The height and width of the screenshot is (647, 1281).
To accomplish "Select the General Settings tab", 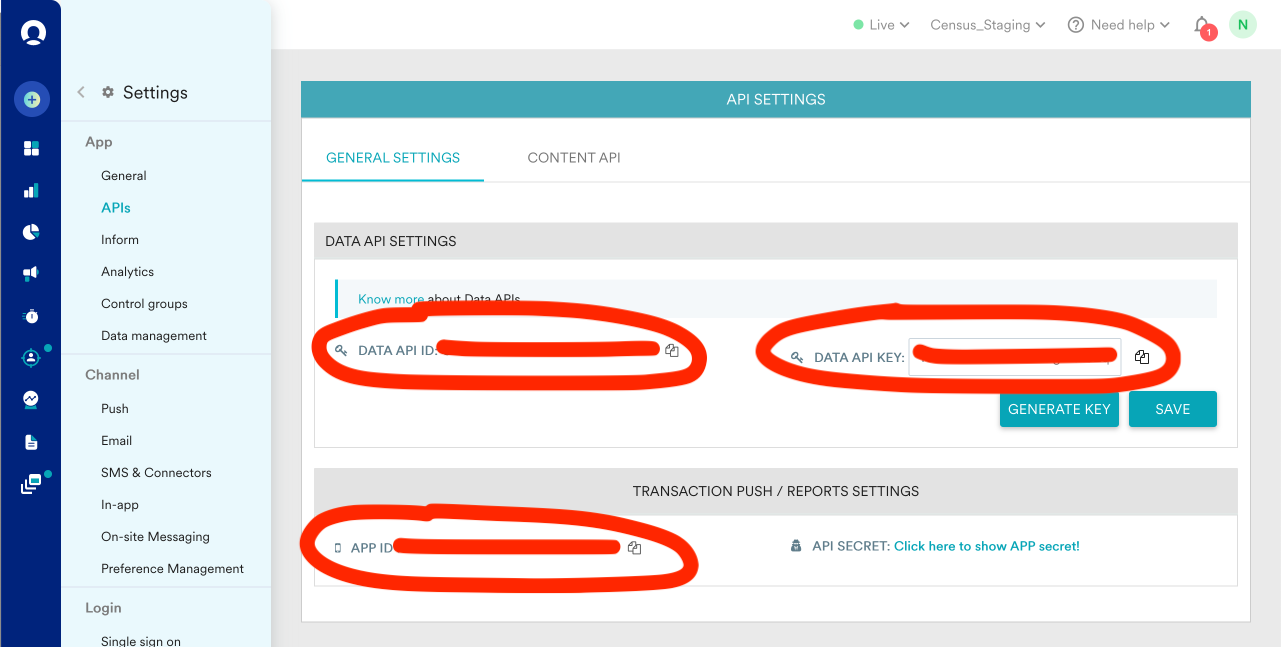I will [x=393, y=158].
